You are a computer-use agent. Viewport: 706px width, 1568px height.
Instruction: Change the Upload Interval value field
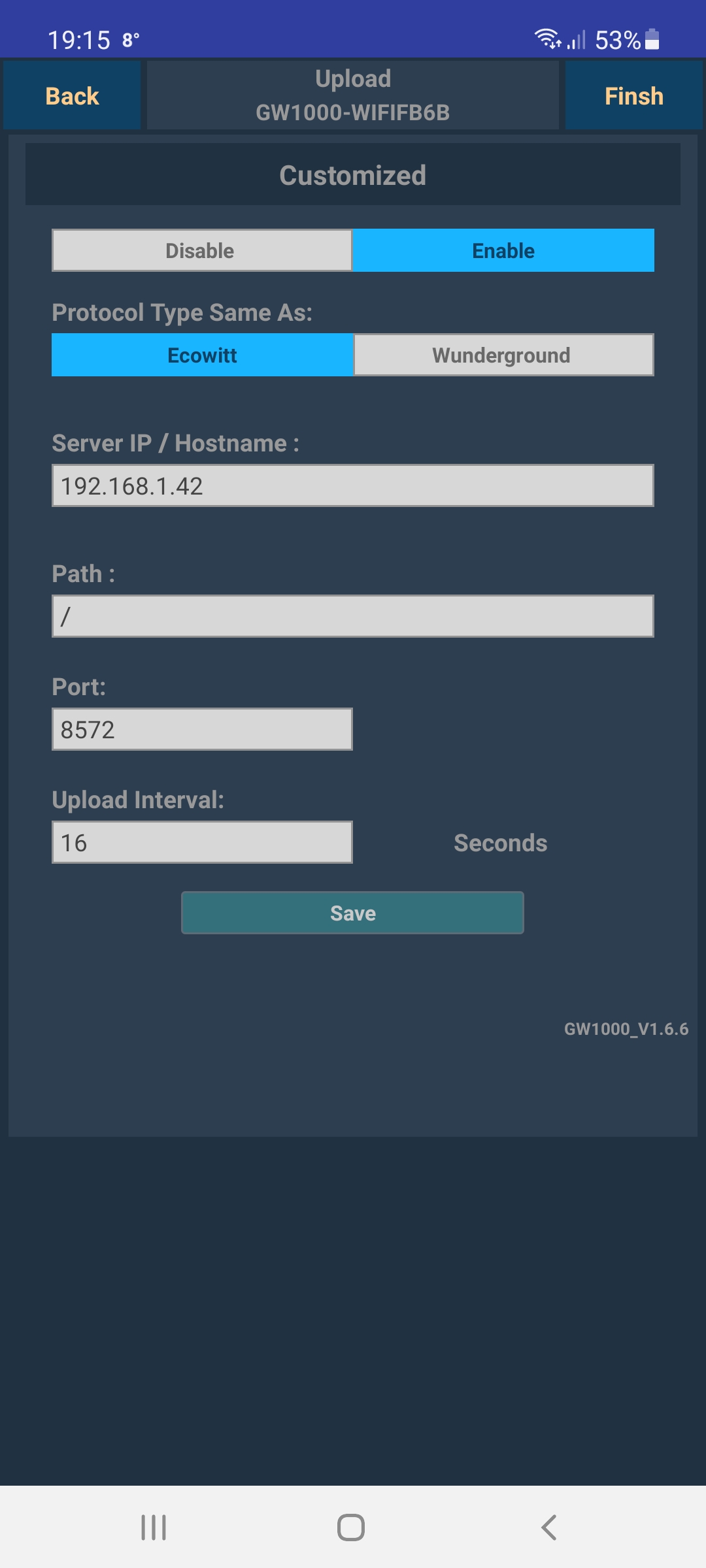(x=202, y=842)
